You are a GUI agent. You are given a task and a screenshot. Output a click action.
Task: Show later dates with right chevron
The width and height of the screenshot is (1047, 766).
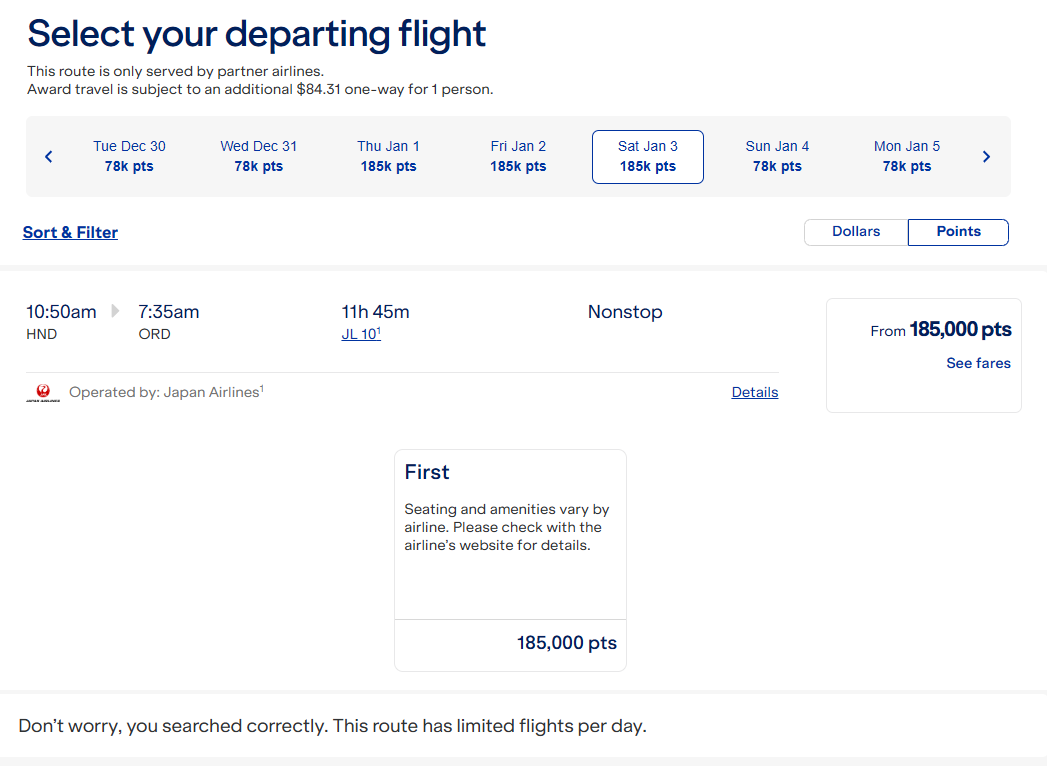point(986,157)
